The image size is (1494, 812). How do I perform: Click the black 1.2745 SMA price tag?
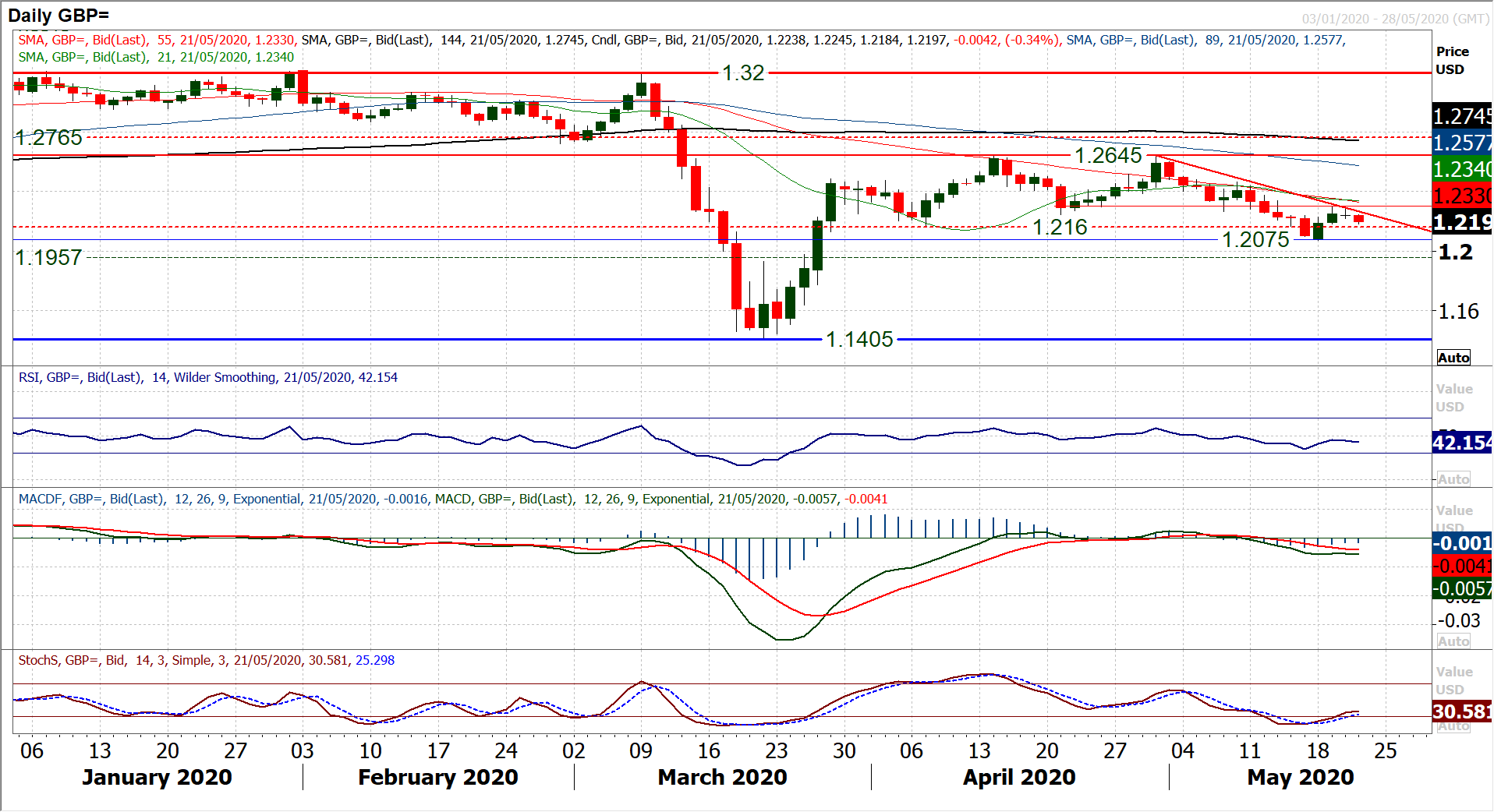pyautogui.click(x=1462, y=116)
